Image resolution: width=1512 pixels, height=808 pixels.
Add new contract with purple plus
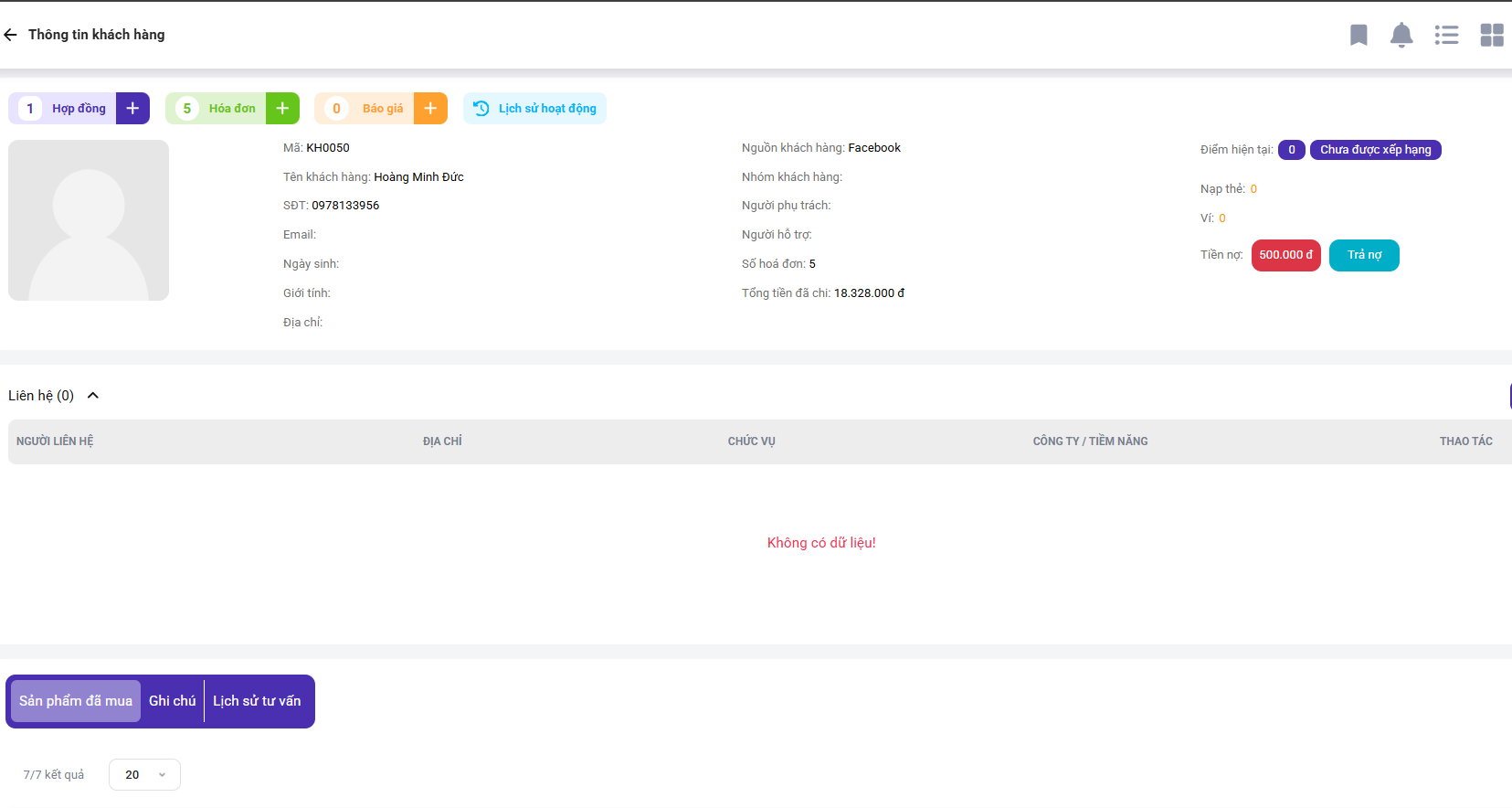pyautogui.click(x=132, y=108)
